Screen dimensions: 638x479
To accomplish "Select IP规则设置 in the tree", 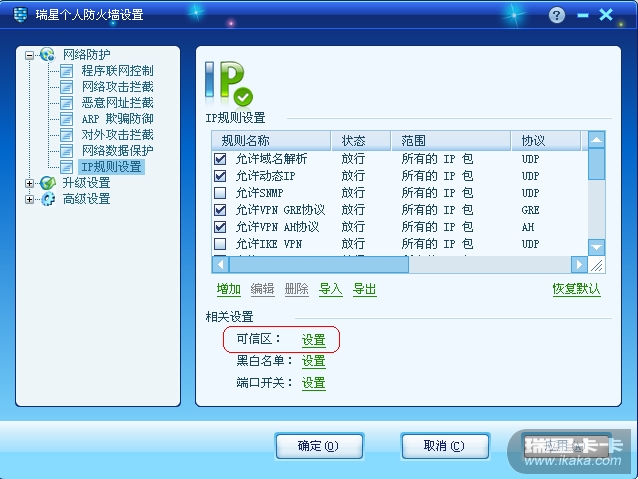I will pyautogui.click(x=111, y=167).
